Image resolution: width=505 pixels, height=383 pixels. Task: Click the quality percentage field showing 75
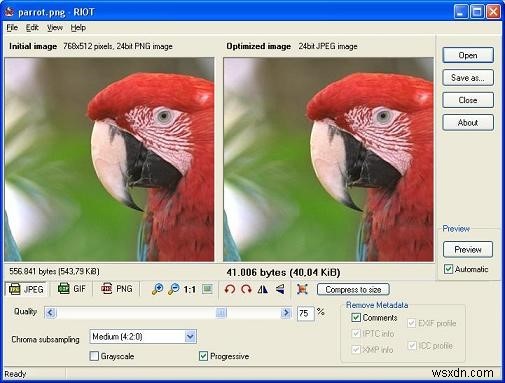point(305,313)
